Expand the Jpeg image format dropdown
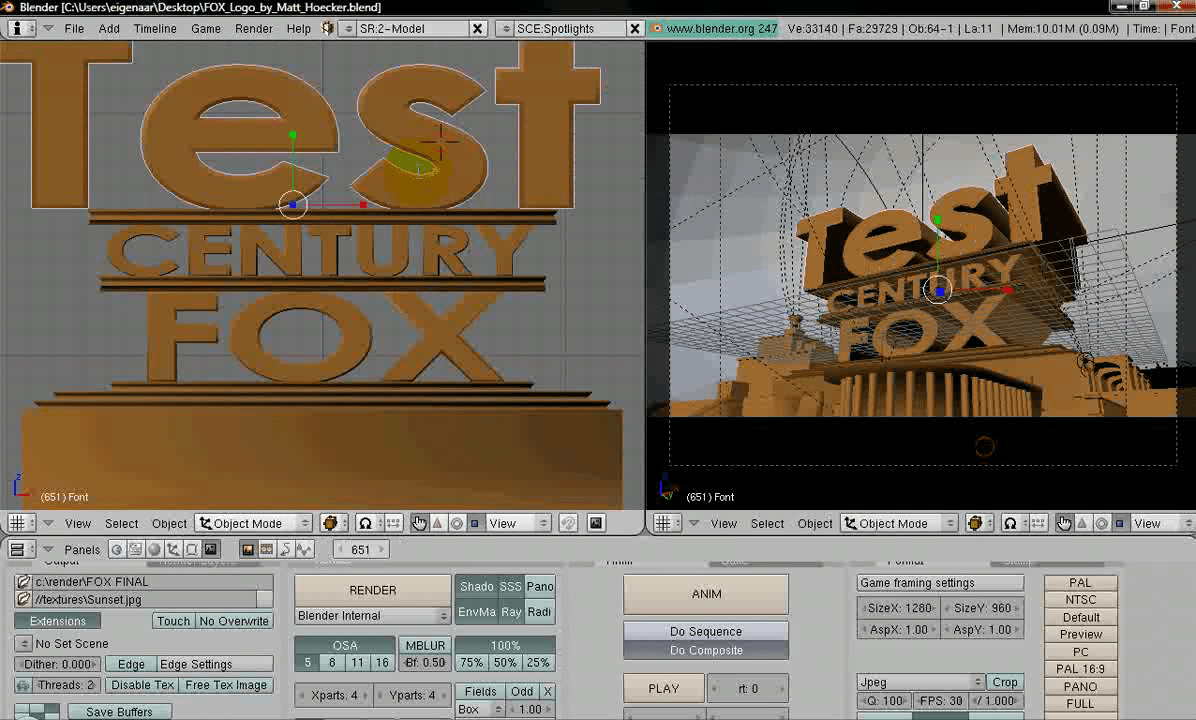 coord(920,682)
